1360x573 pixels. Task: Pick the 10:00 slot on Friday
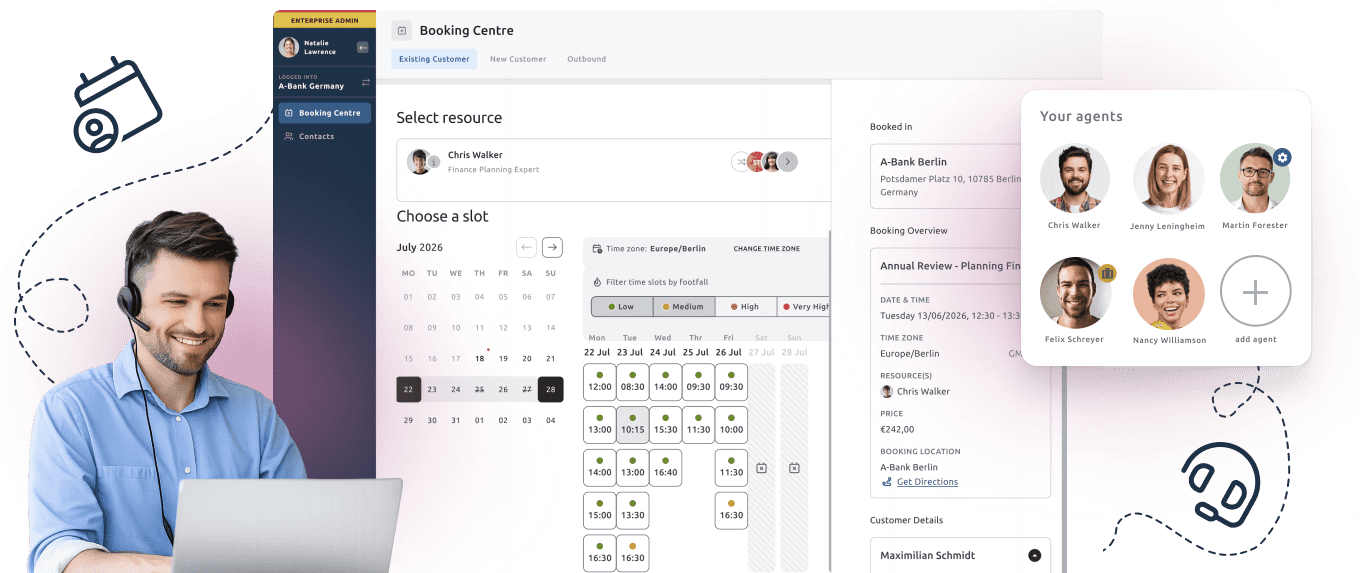point(732,425)
